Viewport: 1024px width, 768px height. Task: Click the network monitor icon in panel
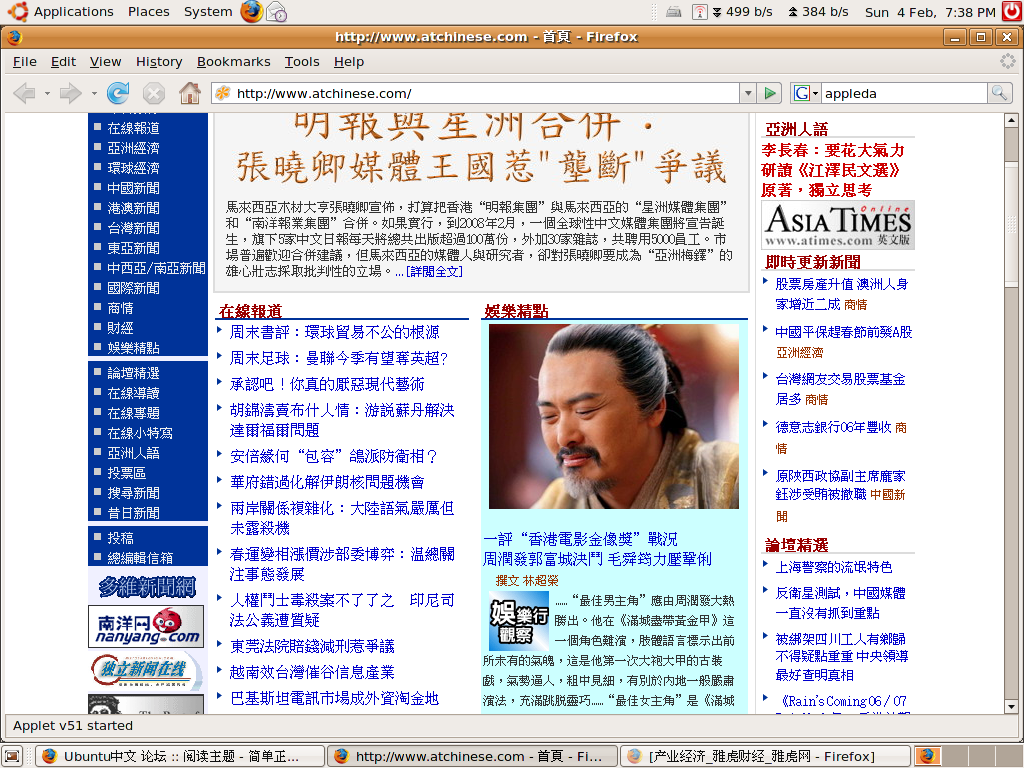tap(699, 12)
